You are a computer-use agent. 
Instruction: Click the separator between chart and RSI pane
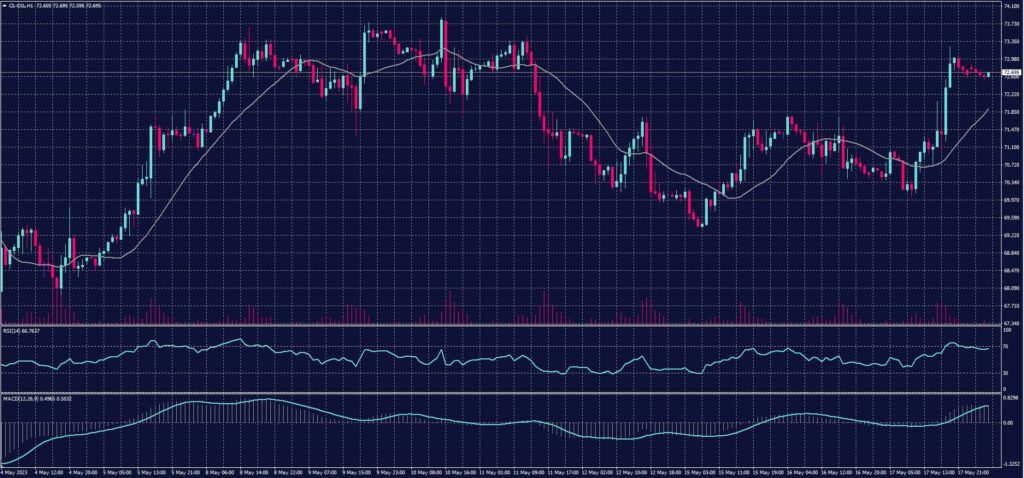coord(500,326)
